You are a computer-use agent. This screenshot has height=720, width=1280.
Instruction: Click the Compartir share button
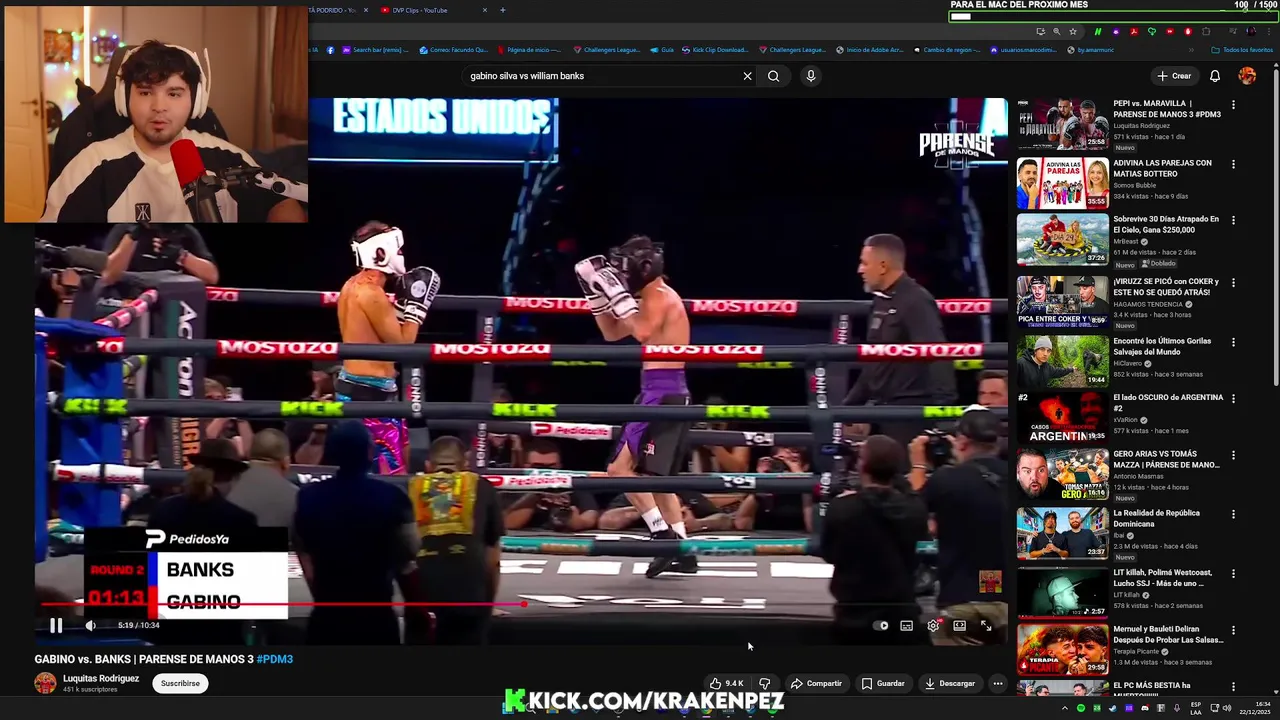[x=816, y=684]
